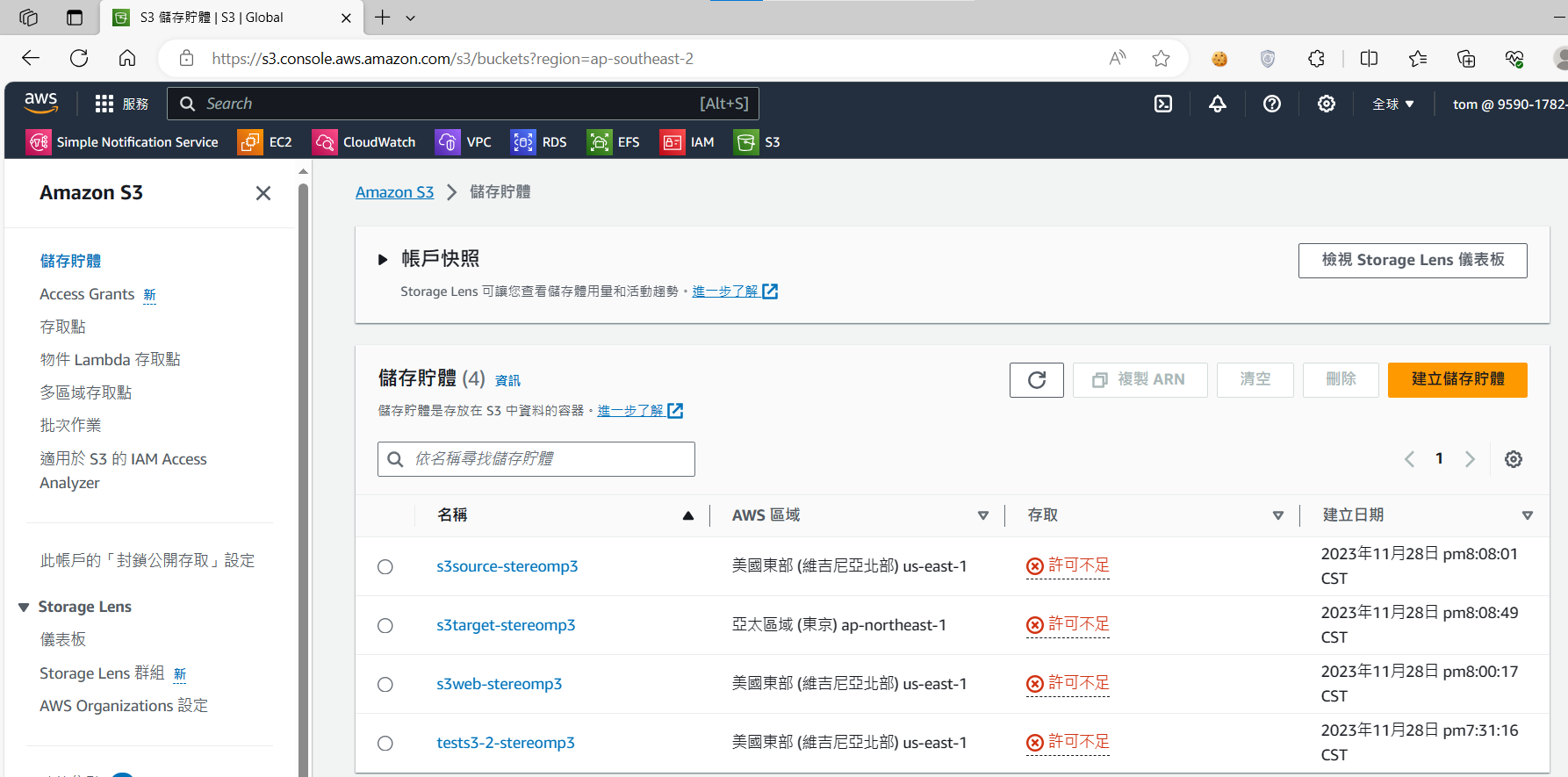
Task: Go to next page of buckets
Action: click(1470, 459)
